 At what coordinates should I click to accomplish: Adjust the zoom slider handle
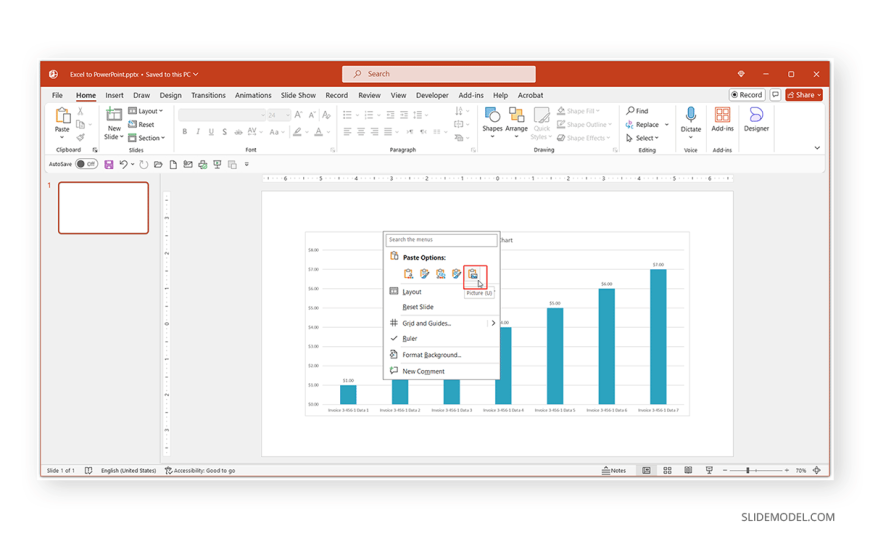tap(747, 470)
